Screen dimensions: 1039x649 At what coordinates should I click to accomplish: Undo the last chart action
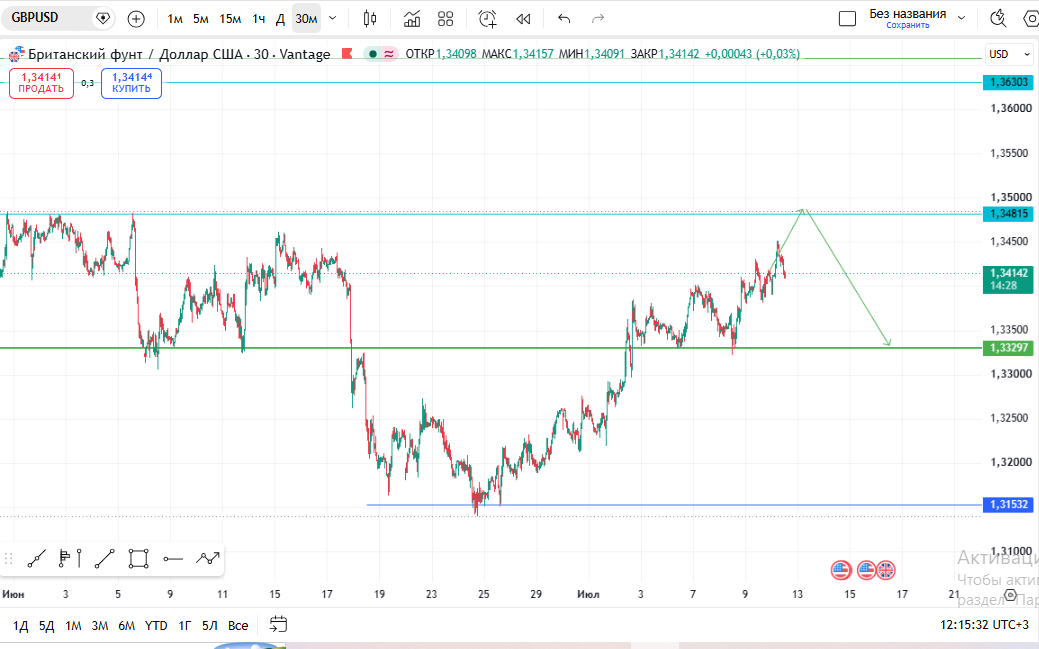tap(564, 19)
